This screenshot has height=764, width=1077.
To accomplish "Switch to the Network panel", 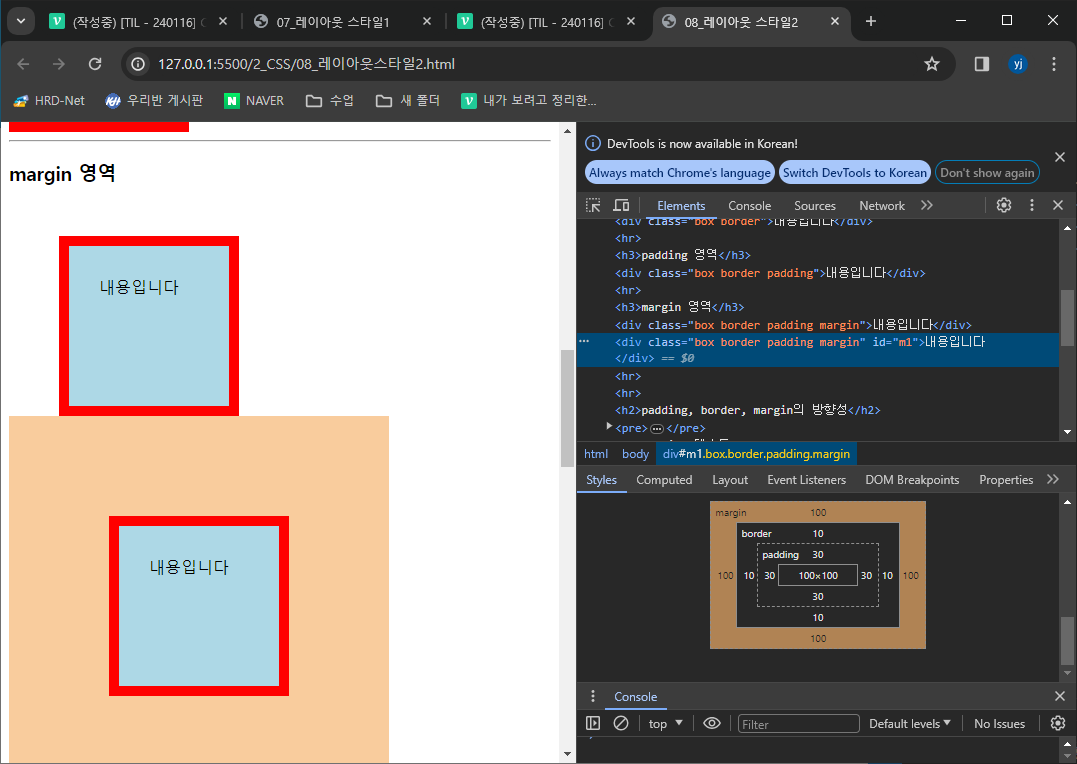I will pyautogui.click(x=882, y=205).
